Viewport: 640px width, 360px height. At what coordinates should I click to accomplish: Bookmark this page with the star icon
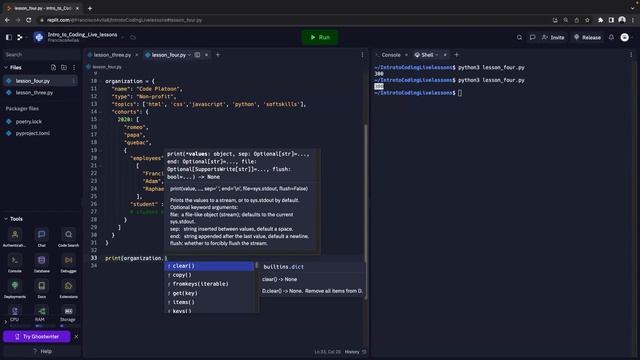click(587, 20)
